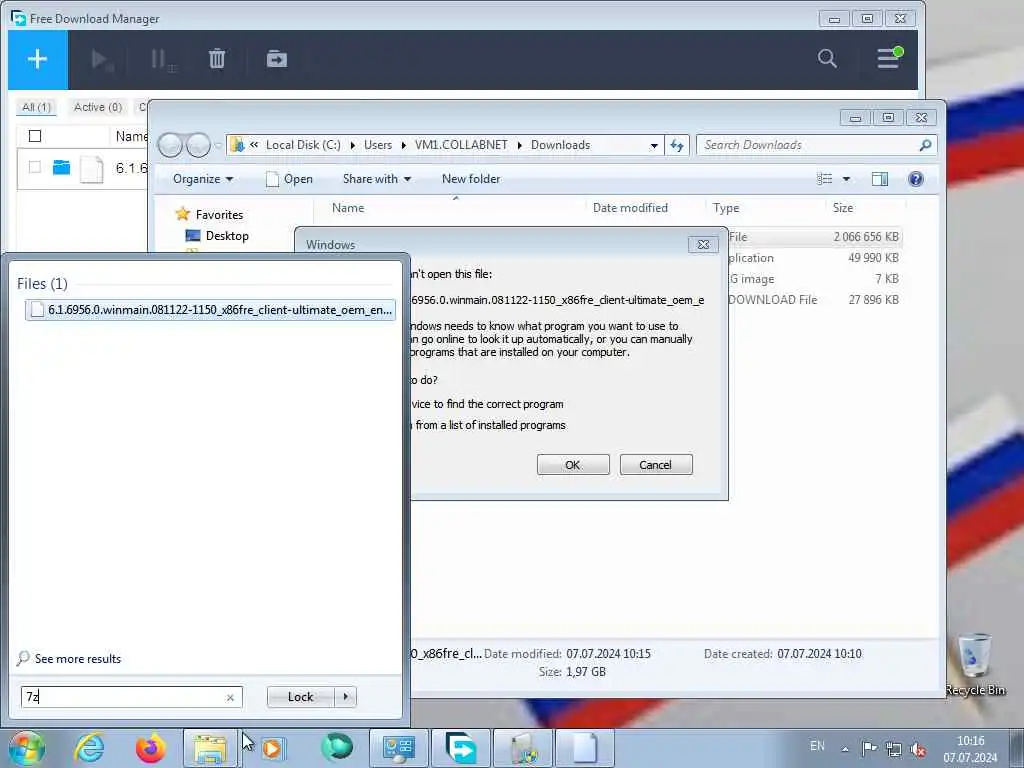Select the 27 896 KB DOWNLOAD File row
This screenshot has width=1024, height=768.
[816, 300]
